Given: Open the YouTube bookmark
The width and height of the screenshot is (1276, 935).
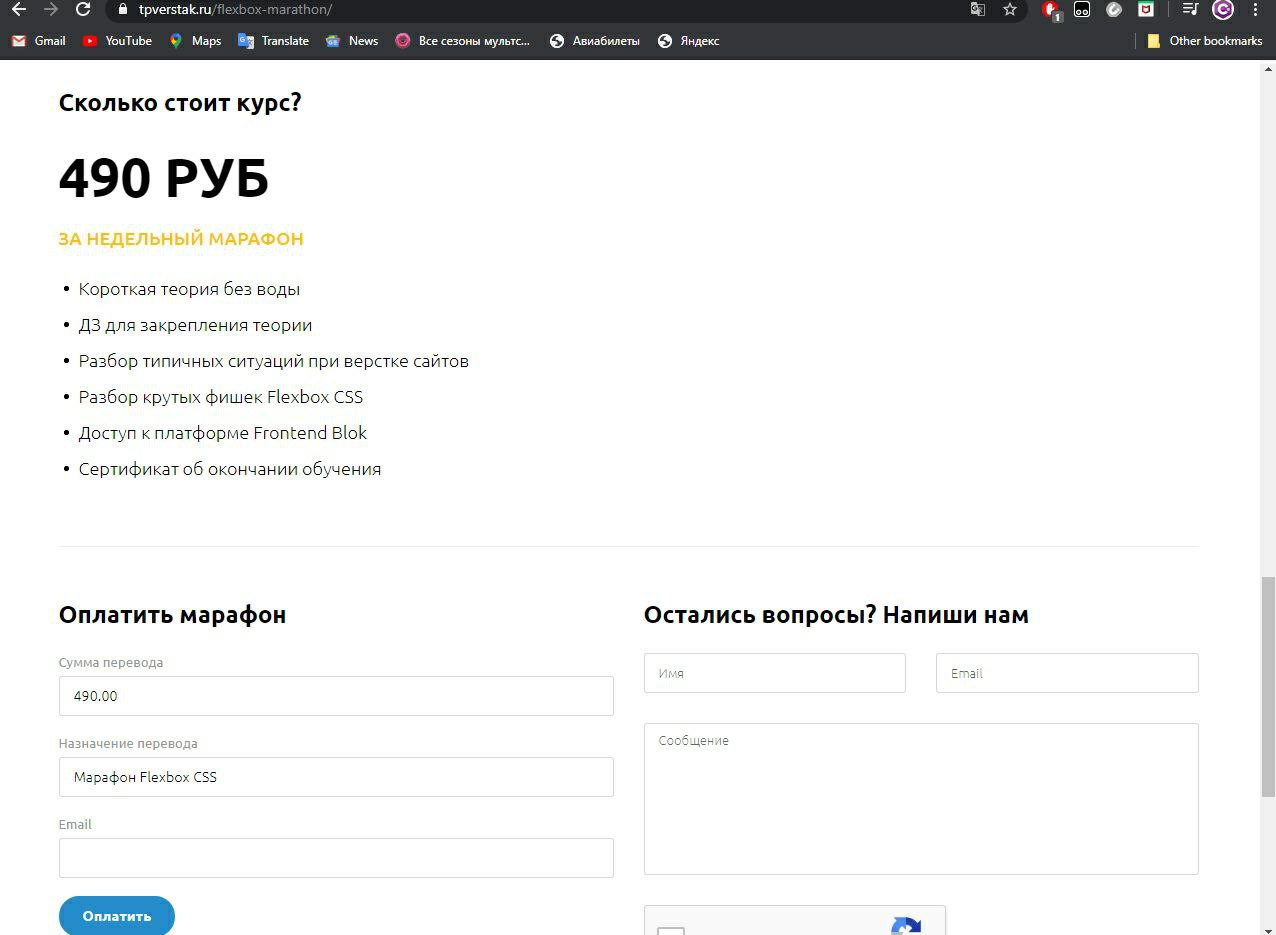Looking at the screenshot, I should tap(117, 41).
